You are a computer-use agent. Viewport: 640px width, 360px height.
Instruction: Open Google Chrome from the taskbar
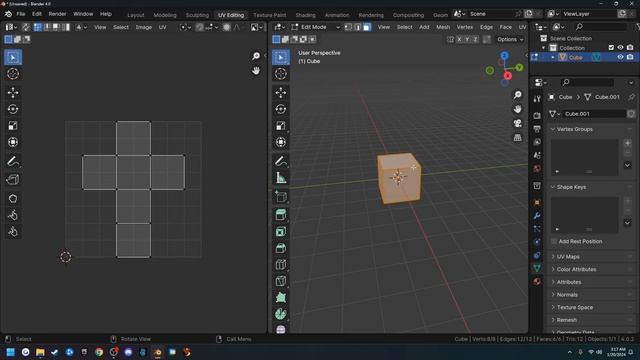tap(99, 352)
